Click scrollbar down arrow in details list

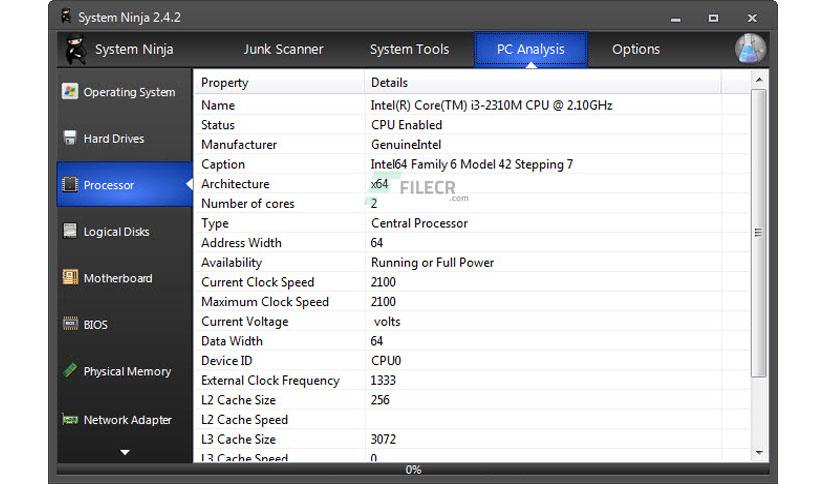pyautogui.click(x=759, y=453)
